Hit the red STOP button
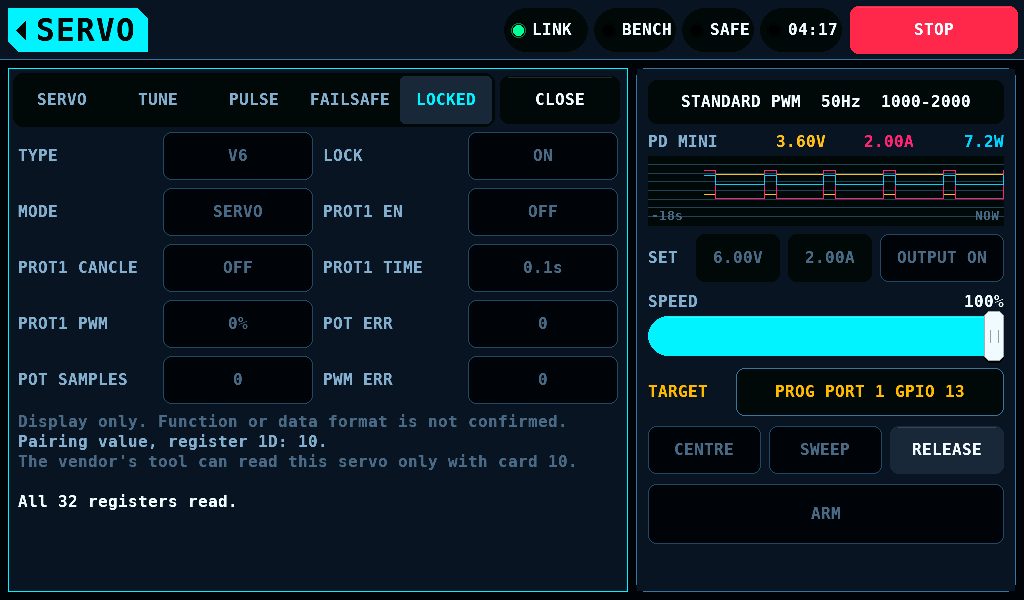Viewport: 1024px width, 600px height. point(933,30)
